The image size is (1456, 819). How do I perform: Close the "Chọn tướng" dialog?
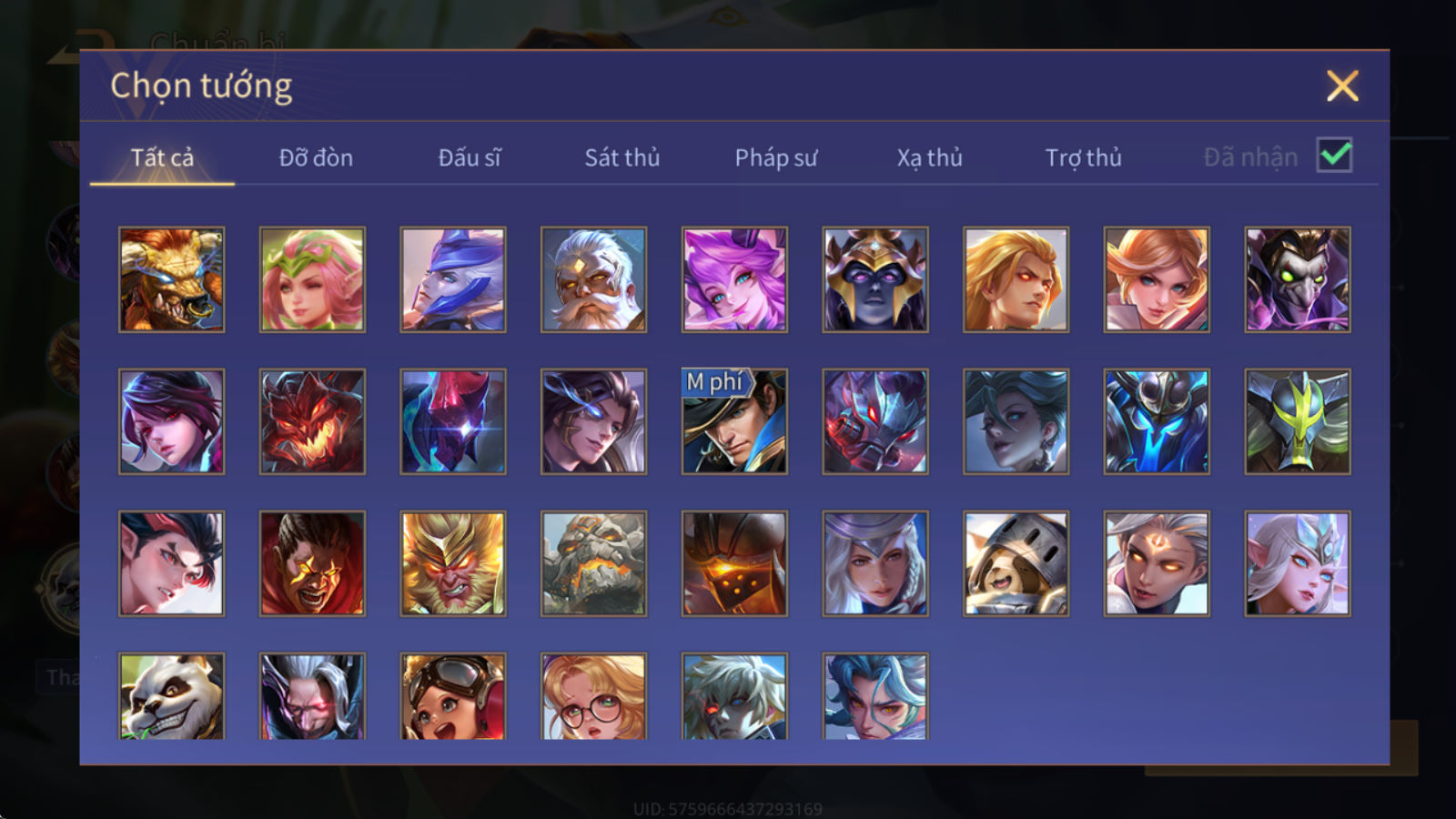pyautogui.click(x=1342, y=86)
